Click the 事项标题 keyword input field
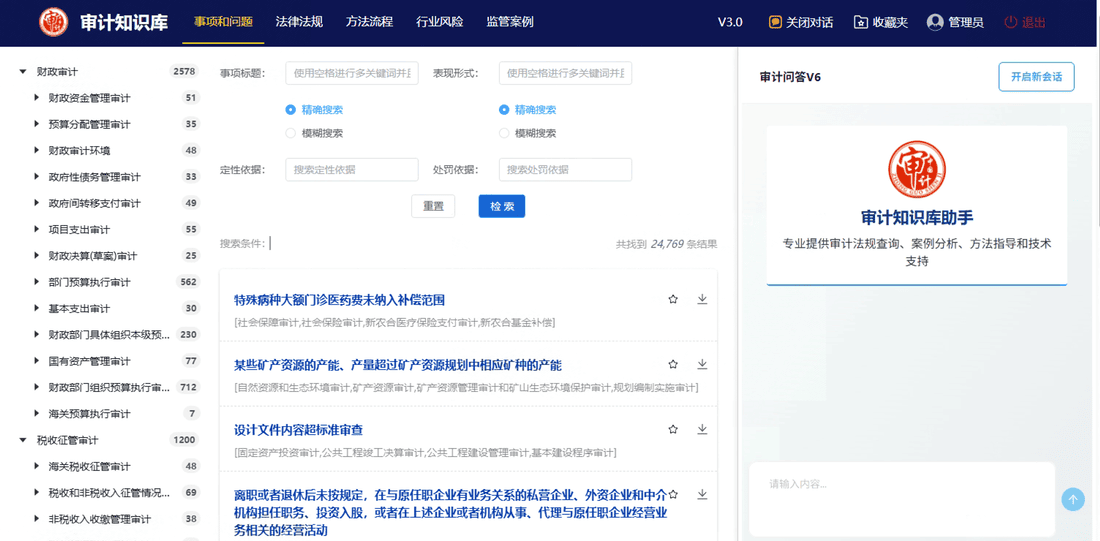The image size is (1100, 541). pyautogui.click(x=352, y=73)
